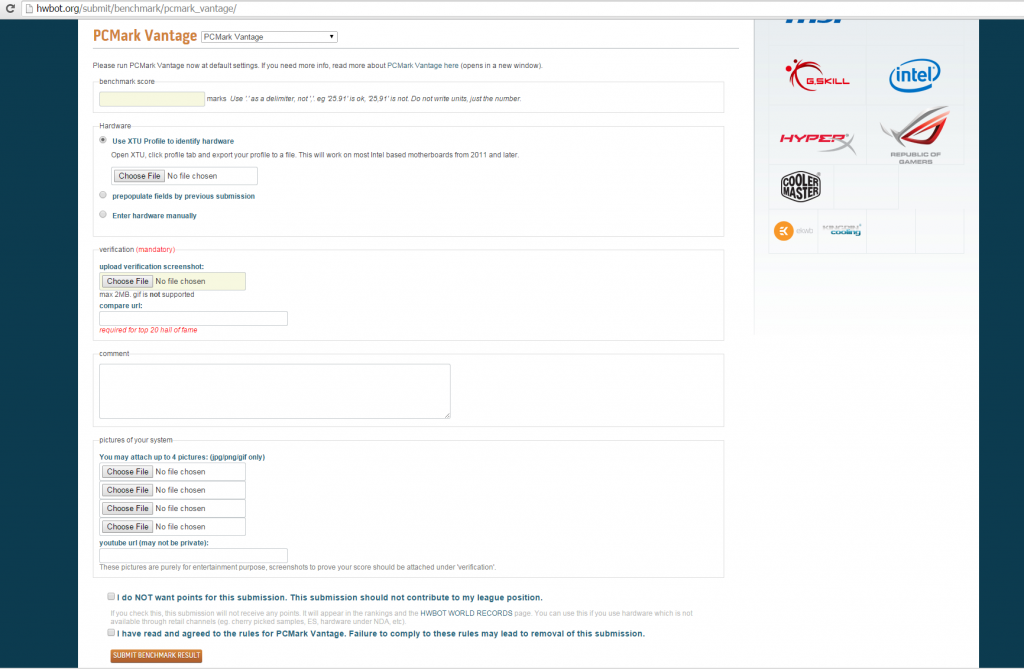Click into the comment text area
The width and height of the screenshot is (1024, 669).
(x=275, y=391)
